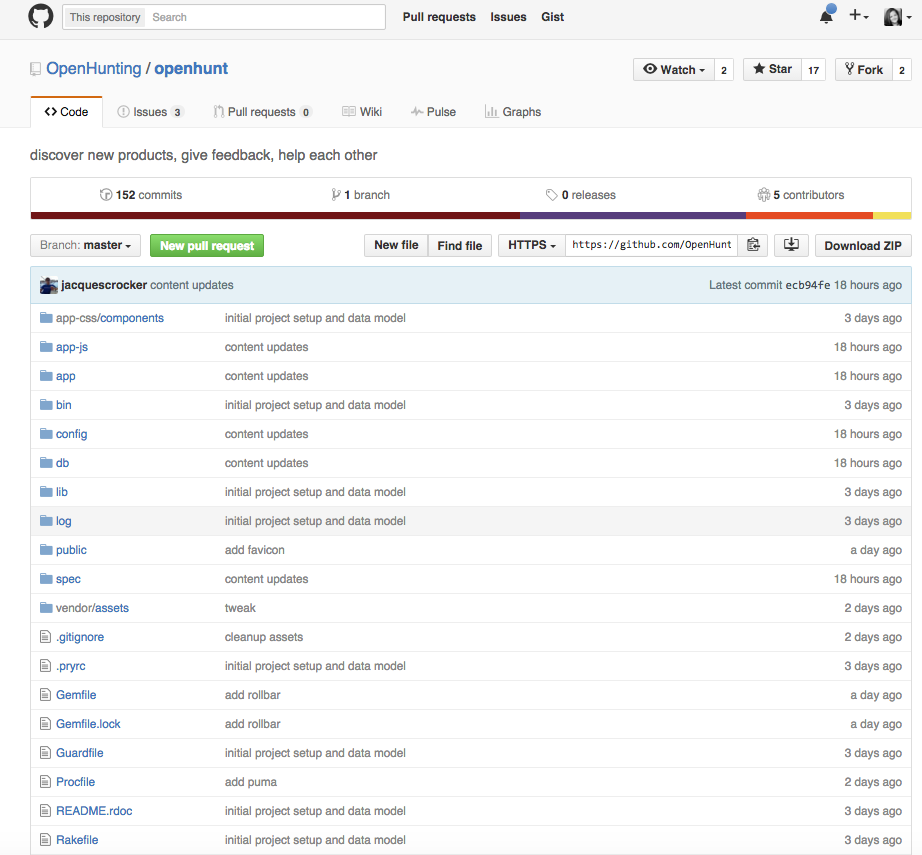Open the Branch: master dropdown
Viewport: 922px width, 855px height.
click(85, 245)
